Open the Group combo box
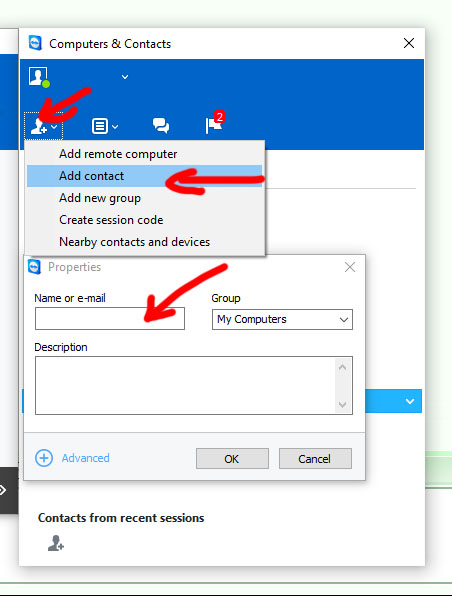Viewport: 452px width, 599px height. [x=282, y=319]
